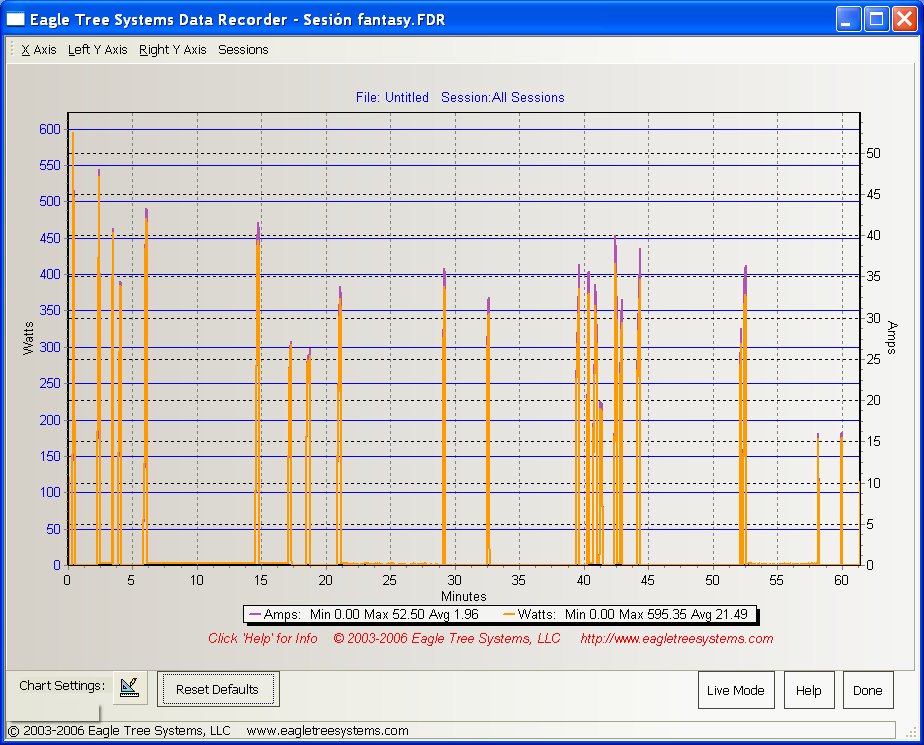The width and height of the screenshot is (924, 745).
Task: Switch to Live Mode
Action: pos(736,690)
